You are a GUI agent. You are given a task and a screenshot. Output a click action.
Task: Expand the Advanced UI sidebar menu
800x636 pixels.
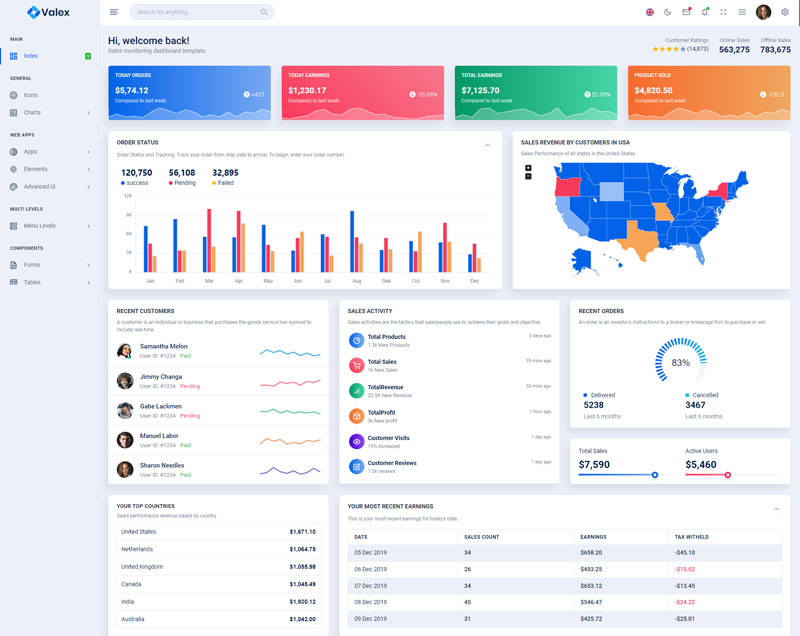pos(48,186)
